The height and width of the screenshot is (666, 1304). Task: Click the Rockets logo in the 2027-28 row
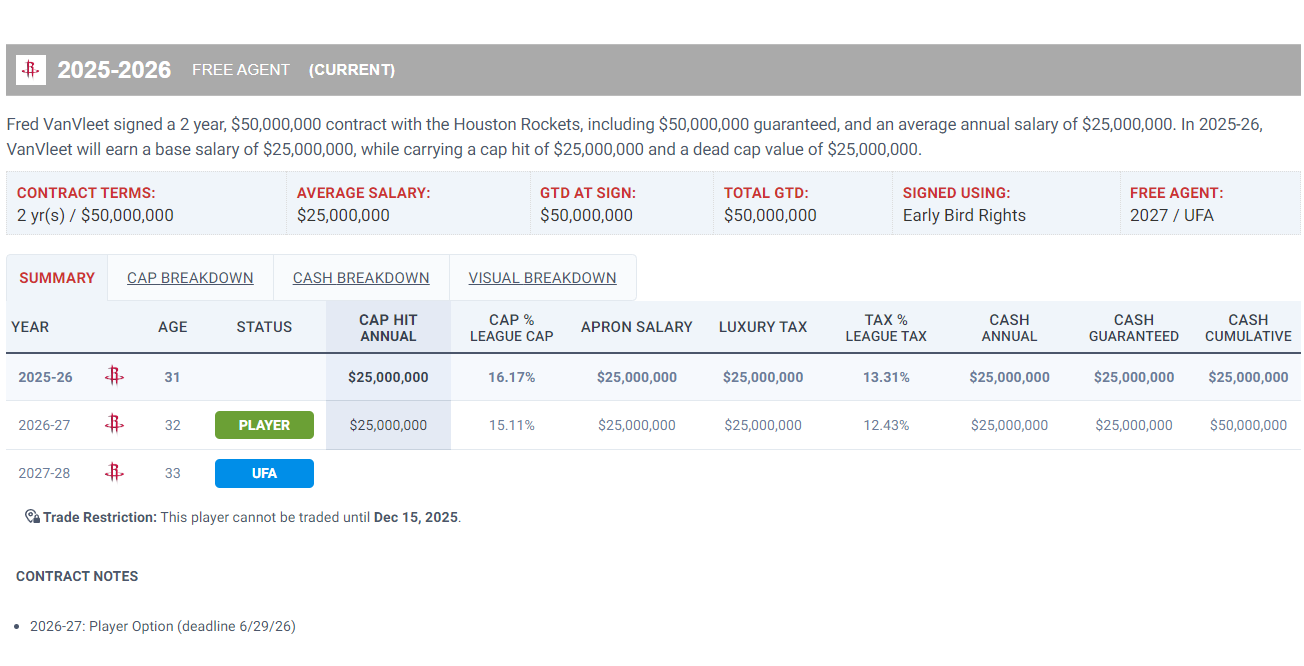tap(115, 473)
